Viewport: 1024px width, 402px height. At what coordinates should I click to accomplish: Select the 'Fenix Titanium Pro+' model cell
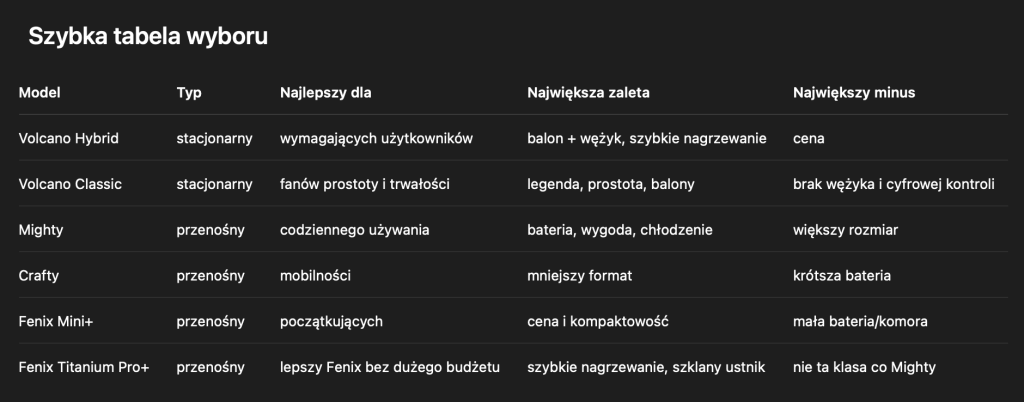[84, 367]
